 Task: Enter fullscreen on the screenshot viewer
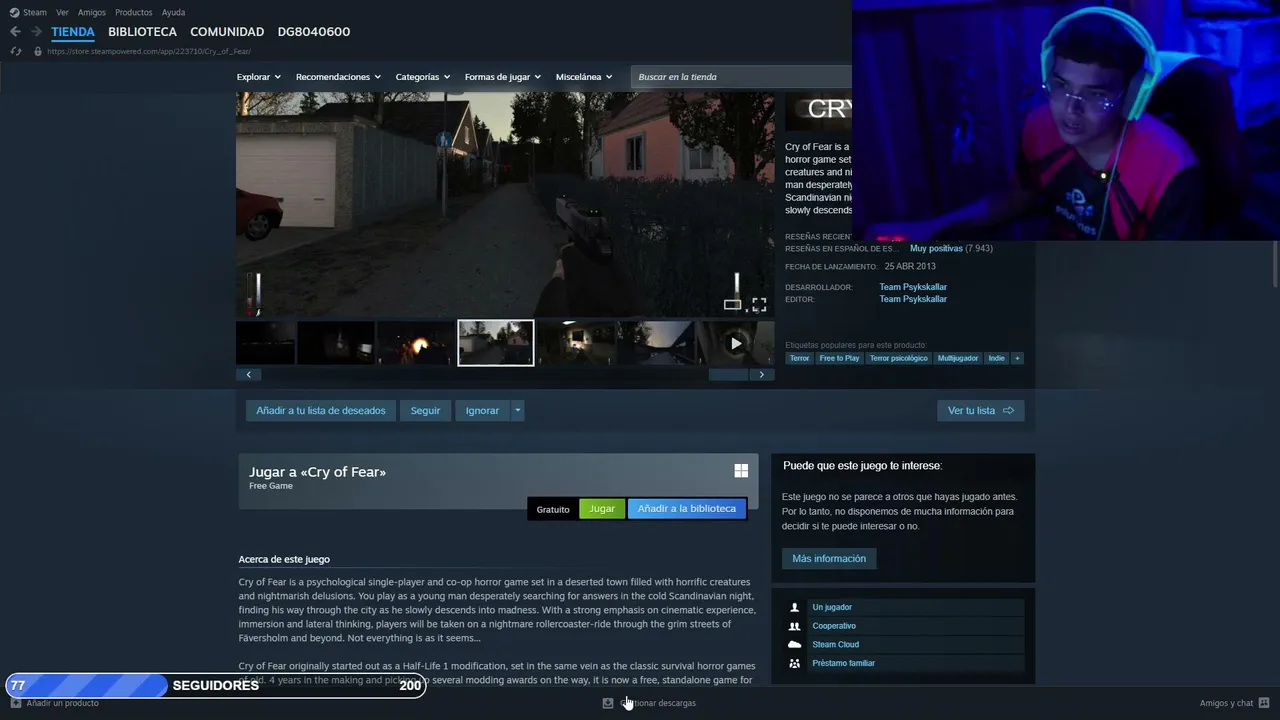759,304
